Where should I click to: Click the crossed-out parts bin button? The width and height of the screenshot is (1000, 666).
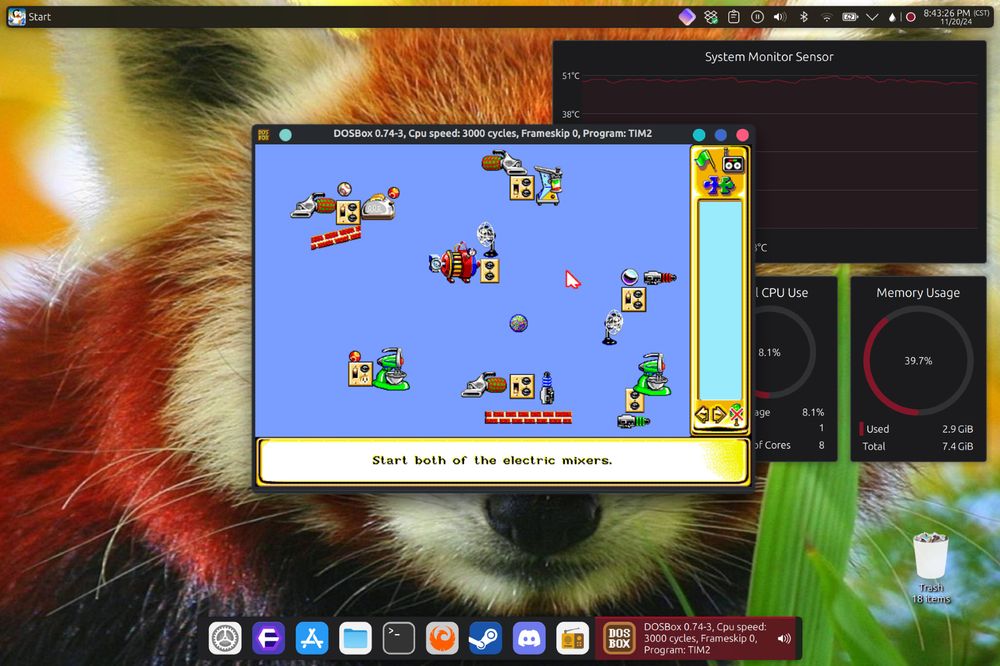pyautogui.click(x=737, y=414)
